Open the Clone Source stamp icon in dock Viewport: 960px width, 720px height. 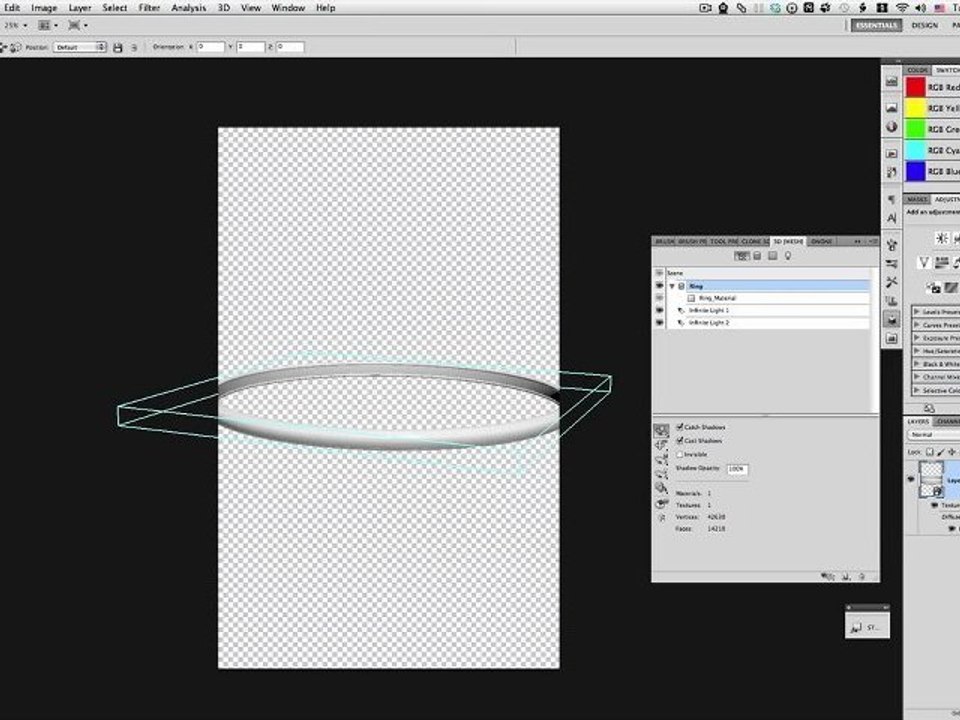pyautogui.click(x=891, y=301)
